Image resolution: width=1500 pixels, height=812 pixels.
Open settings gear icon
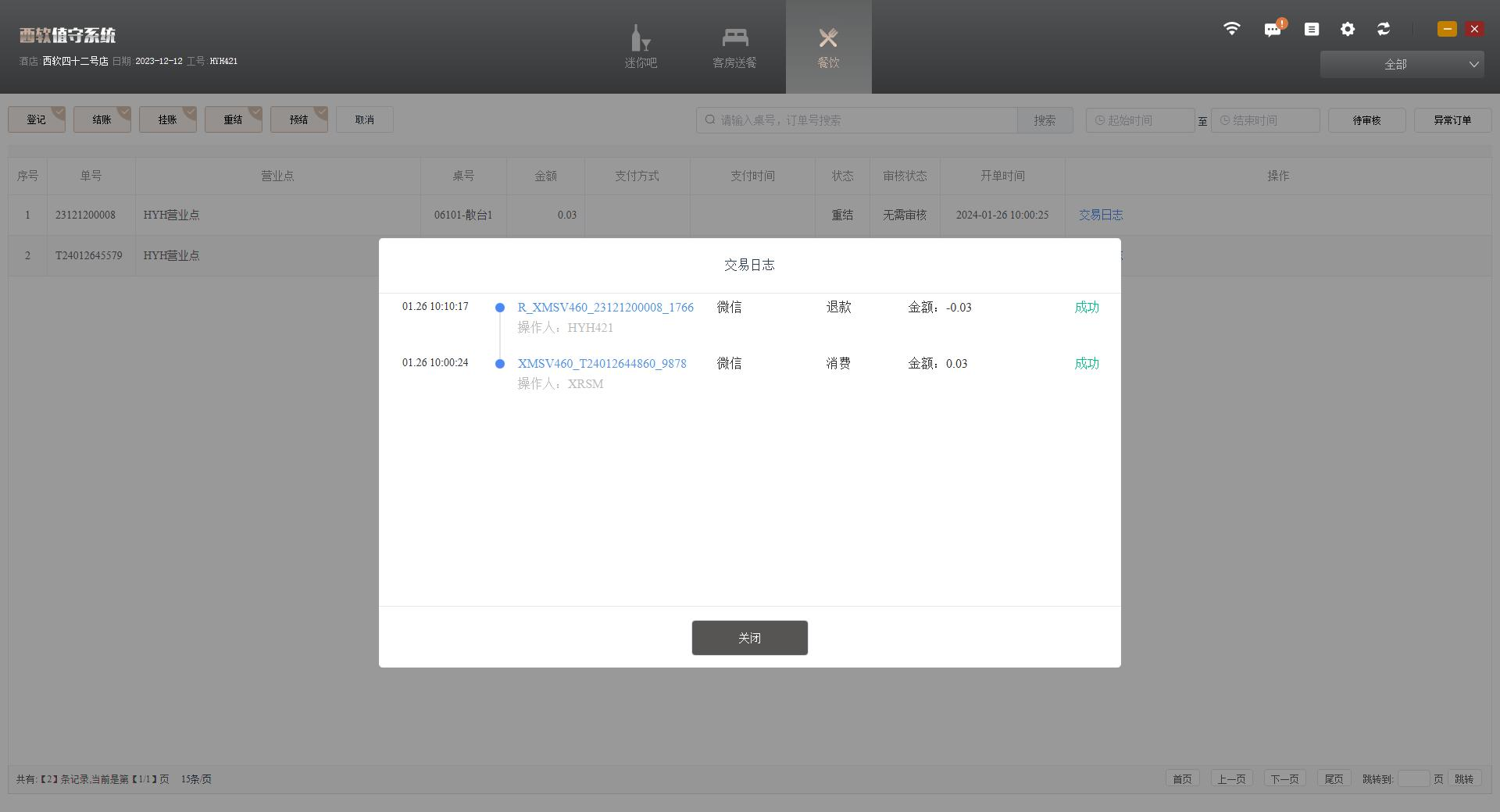point(1348,29)
